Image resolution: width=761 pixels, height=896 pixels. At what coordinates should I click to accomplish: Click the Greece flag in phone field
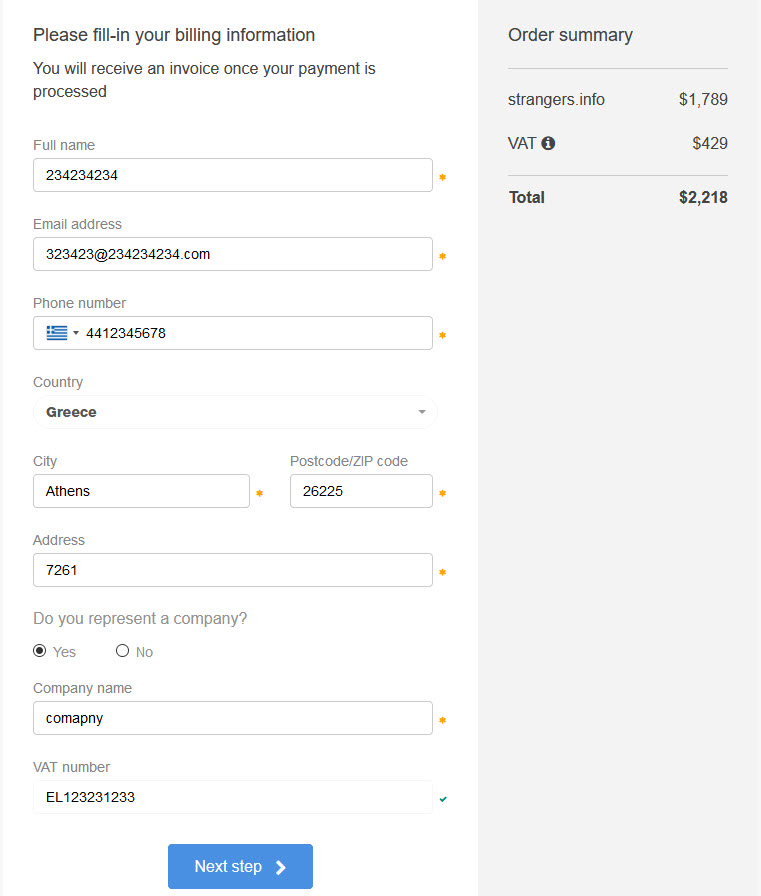tap(57, 333)
